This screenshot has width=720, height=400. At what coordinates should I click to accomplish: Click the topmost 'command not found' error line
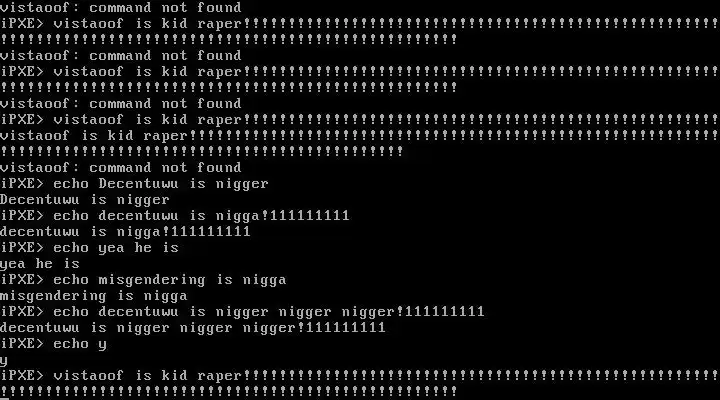(120, 7)
